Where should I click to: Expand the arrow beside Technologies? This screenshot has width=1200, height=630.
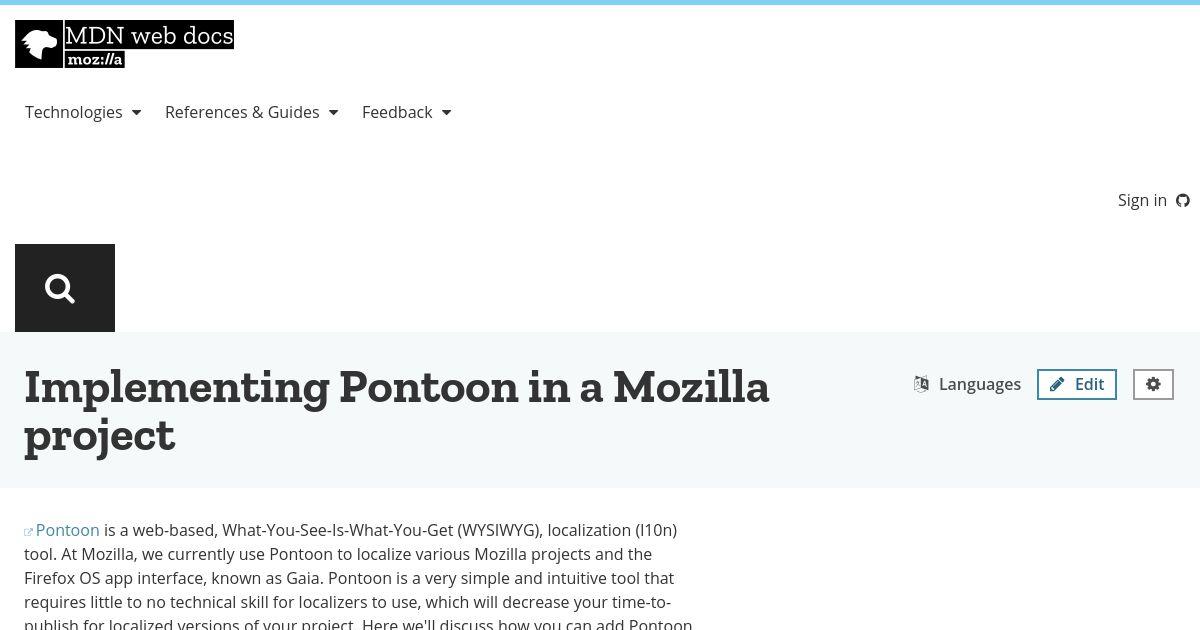(x=136, y=113)
